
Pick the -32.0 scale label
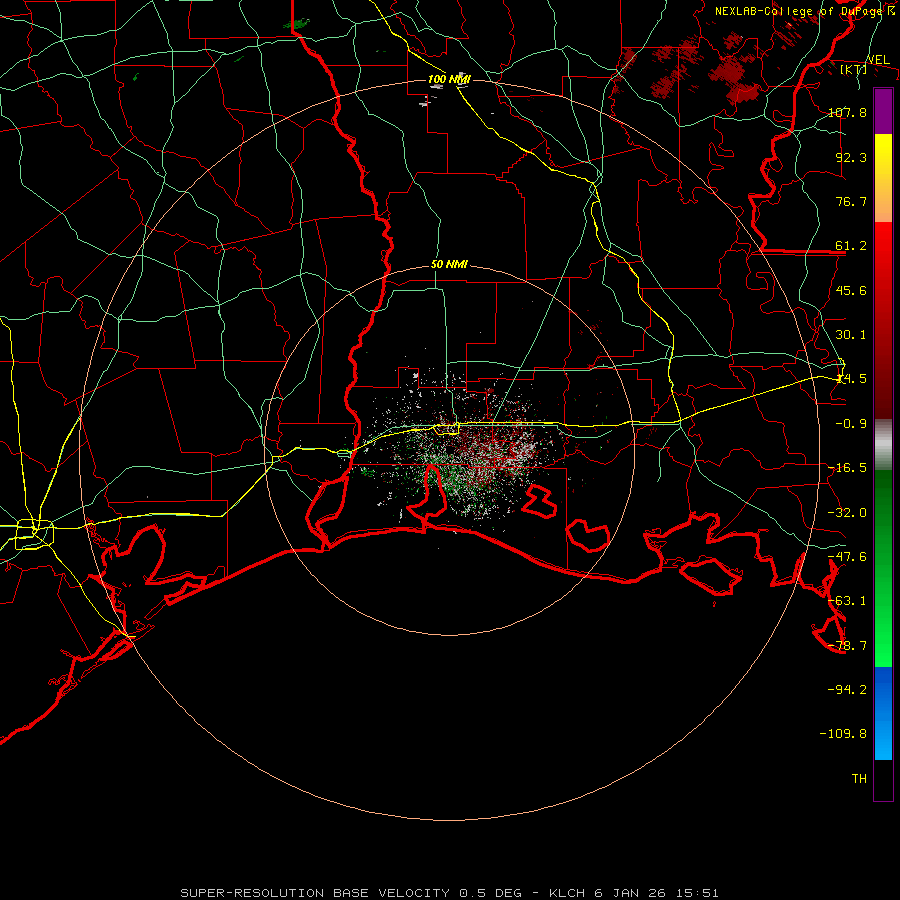point(847,513)
